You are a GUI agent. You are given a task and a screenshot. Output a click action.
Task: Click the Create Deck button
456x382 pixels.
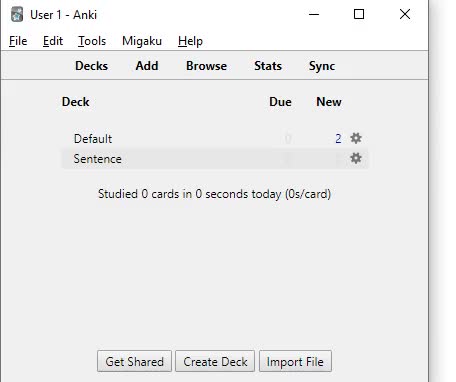[215, 361]
